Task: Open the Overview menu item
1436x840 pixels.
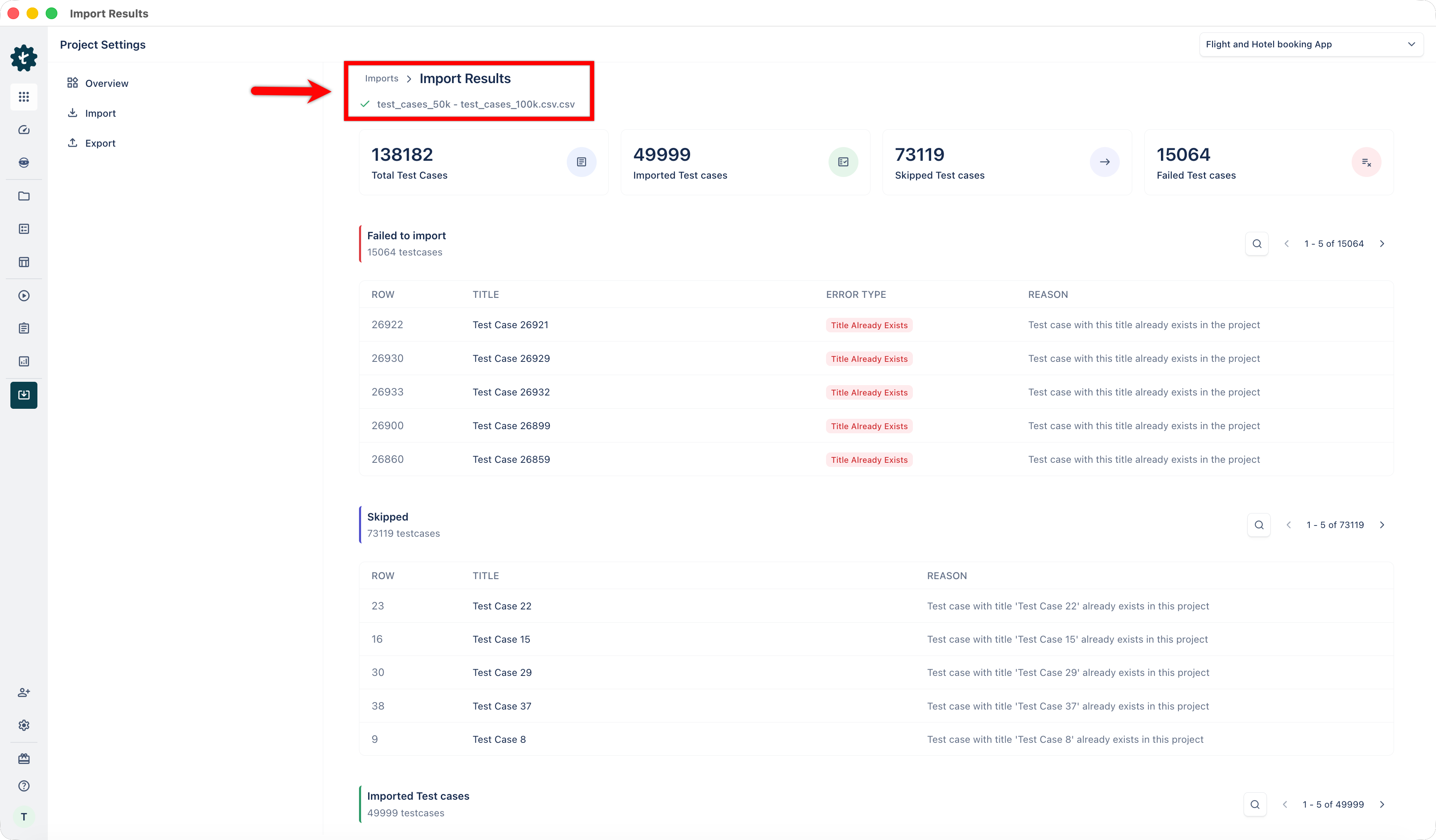Action: click(106, 83)
